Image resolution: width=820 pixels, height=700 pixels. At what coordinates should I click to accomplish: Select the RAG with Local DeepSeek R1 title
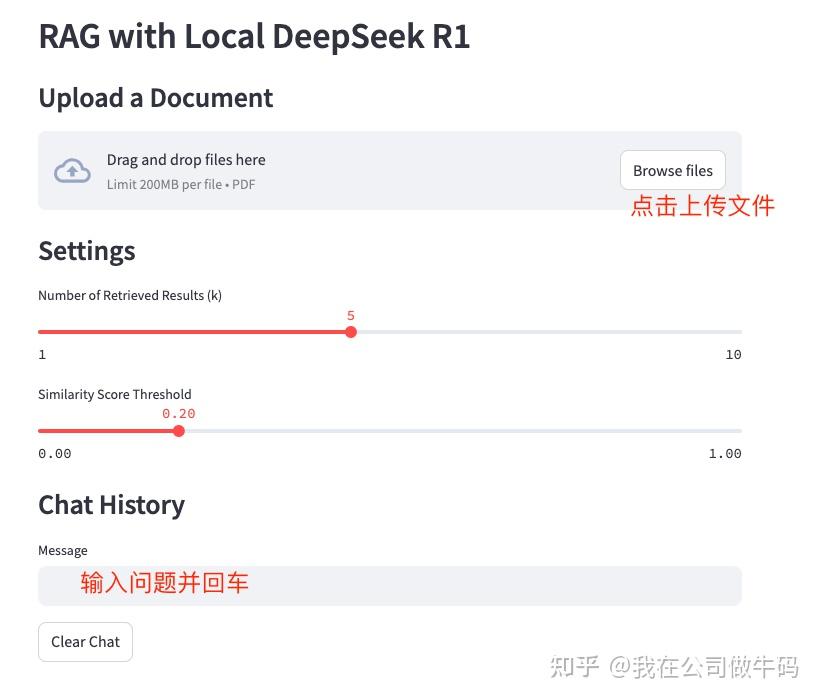coord(254,36)
